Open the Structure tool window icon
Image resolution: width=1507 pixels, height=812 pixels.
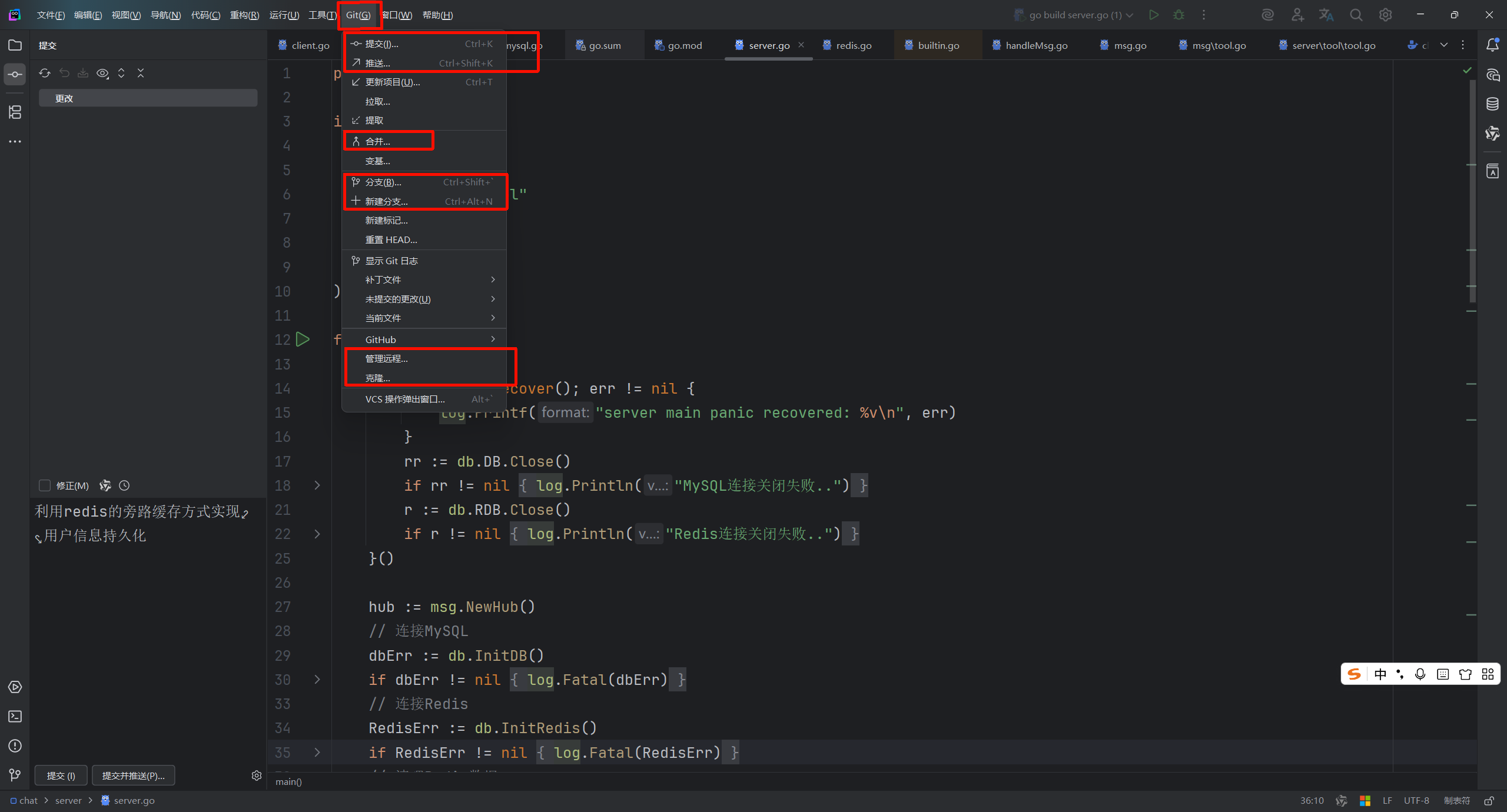[15, 112]
